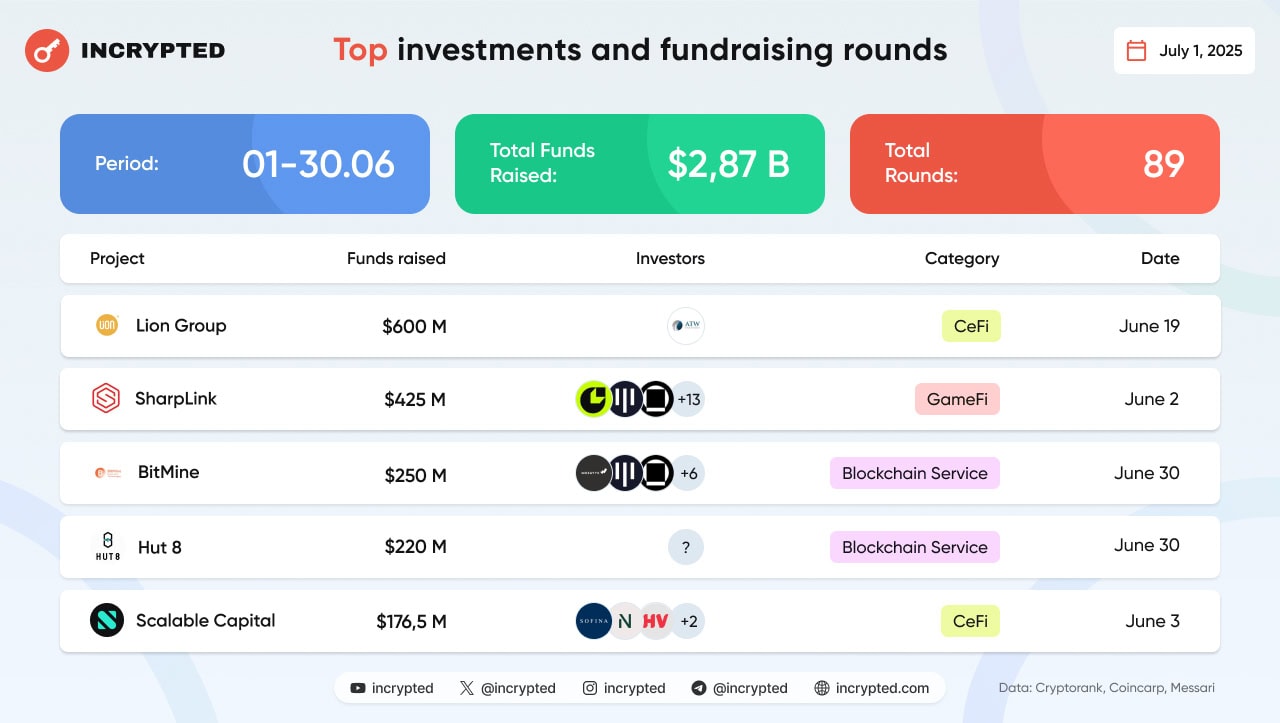Click the SharpLink hexagon logo

coord(105,399)
